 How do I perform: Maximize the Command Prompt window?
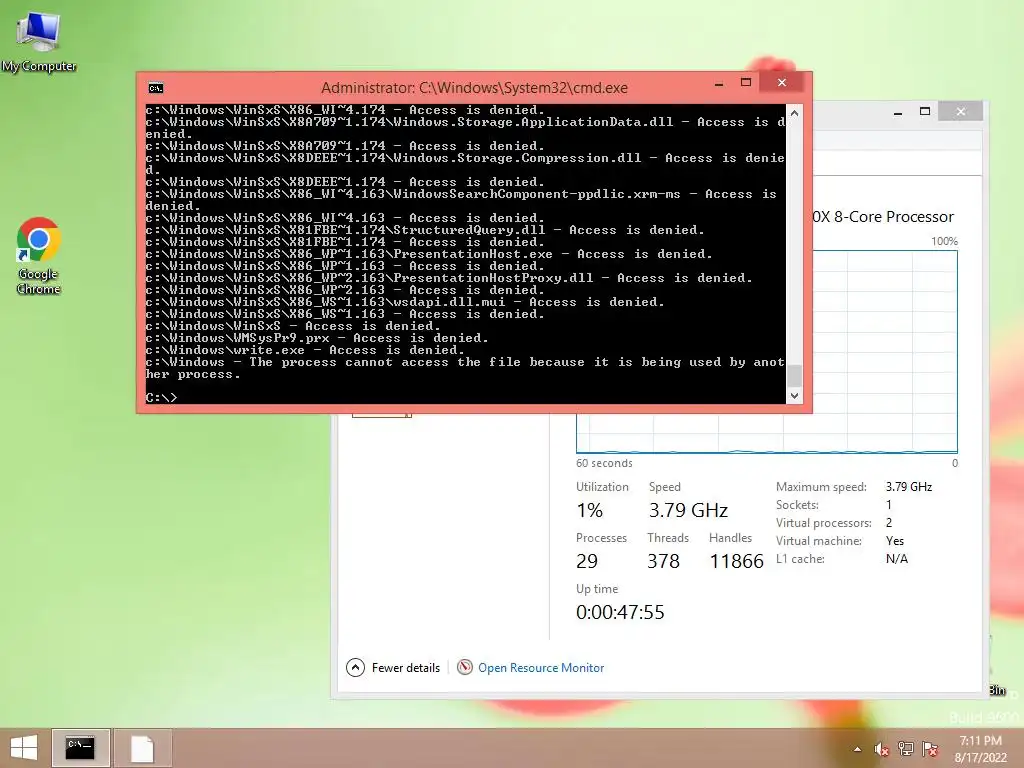746,82
